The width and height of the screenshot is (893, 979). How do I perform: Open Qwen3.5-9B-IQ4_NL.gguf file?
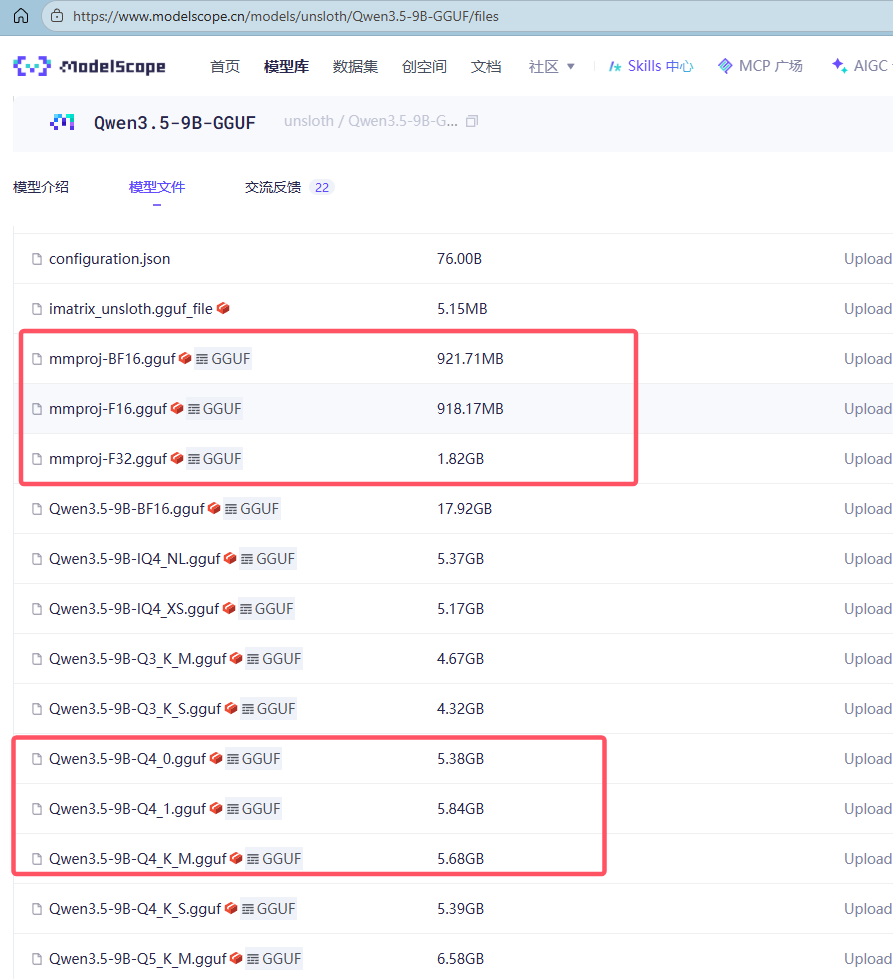point(135,558)
